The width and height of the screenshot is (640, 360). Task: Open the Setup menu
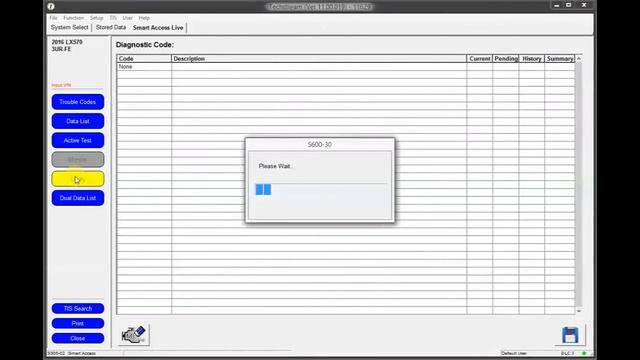click(x=97, y=18)
